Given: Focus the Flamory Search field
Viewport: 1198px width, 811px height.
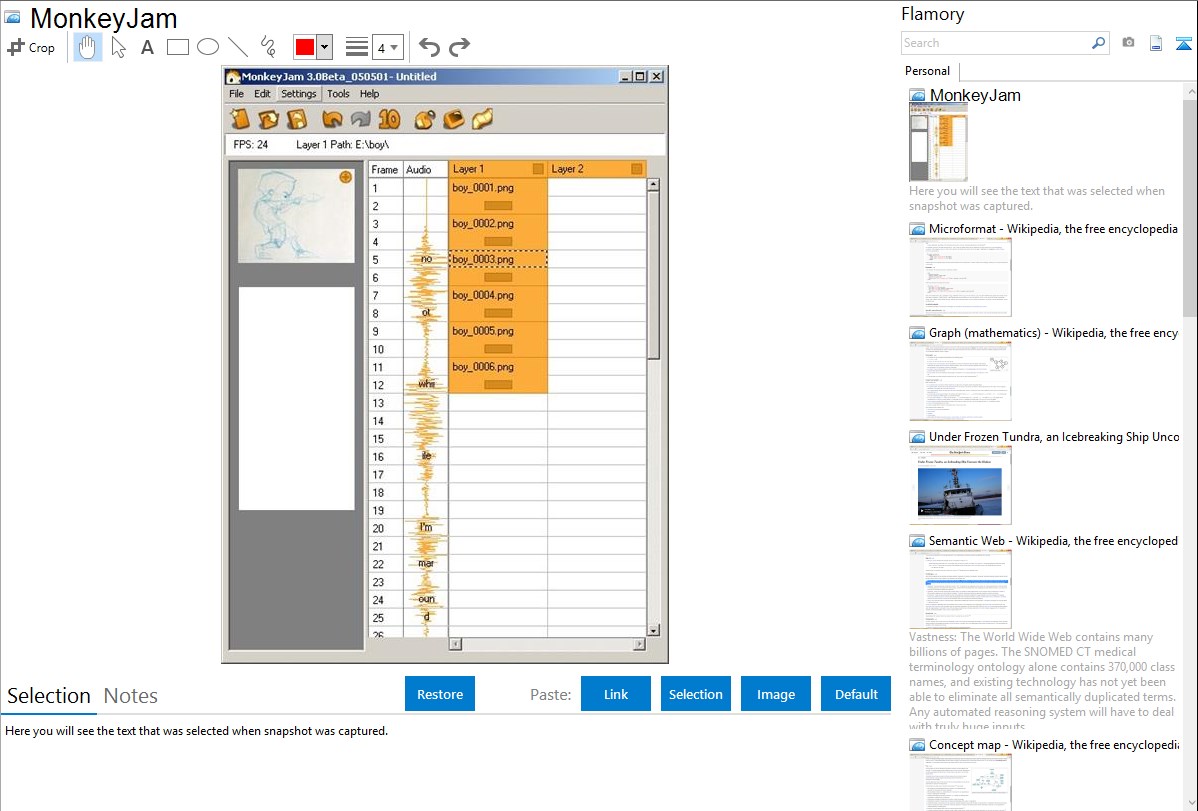Looking at the screenshot, I should pos(995,43).
